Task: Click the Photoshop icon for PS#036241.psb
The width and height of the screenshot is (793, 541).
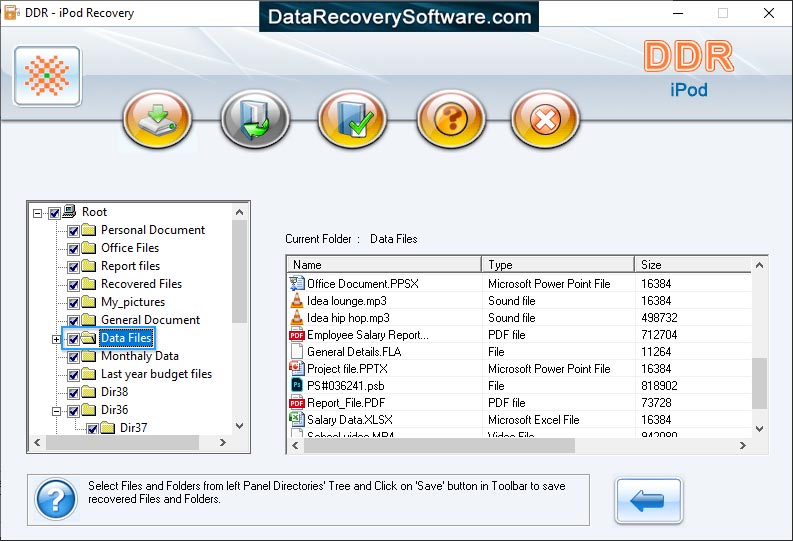Action: pyautogui.click(x=297, y=385)
